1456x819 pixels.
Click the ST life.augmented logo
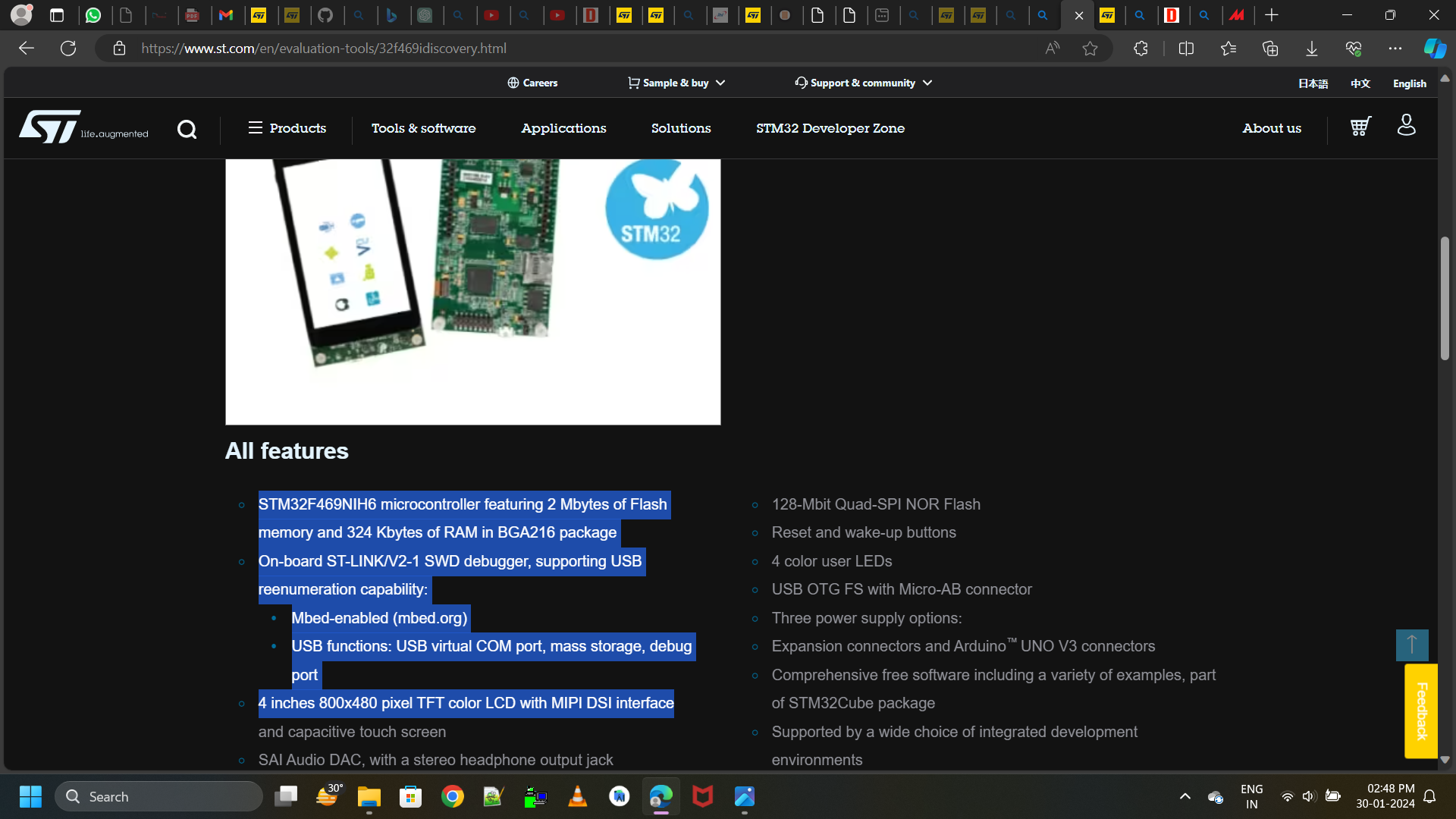[x=83, y=127]
